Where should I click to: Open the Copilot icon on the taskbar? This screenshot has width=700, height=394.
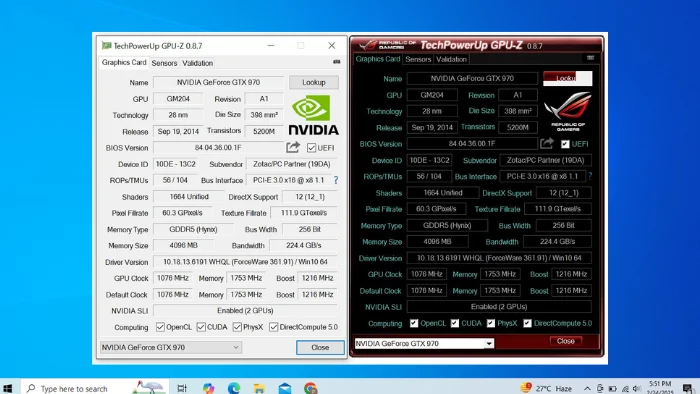[208, 388]
